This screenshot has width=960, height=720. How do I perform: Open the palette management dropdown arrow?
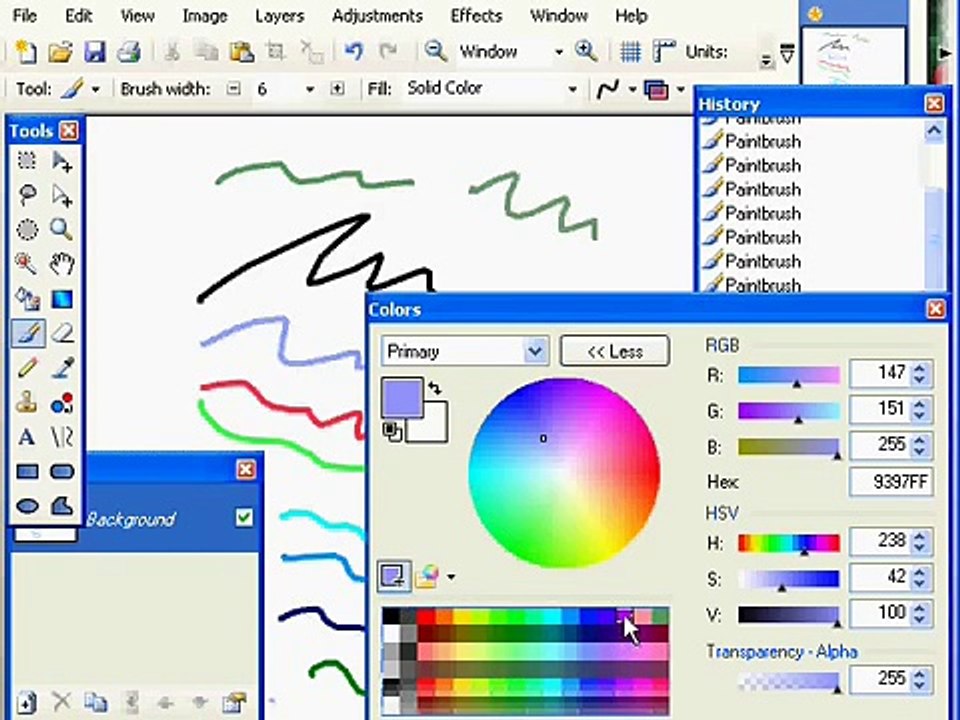[451, 577]
